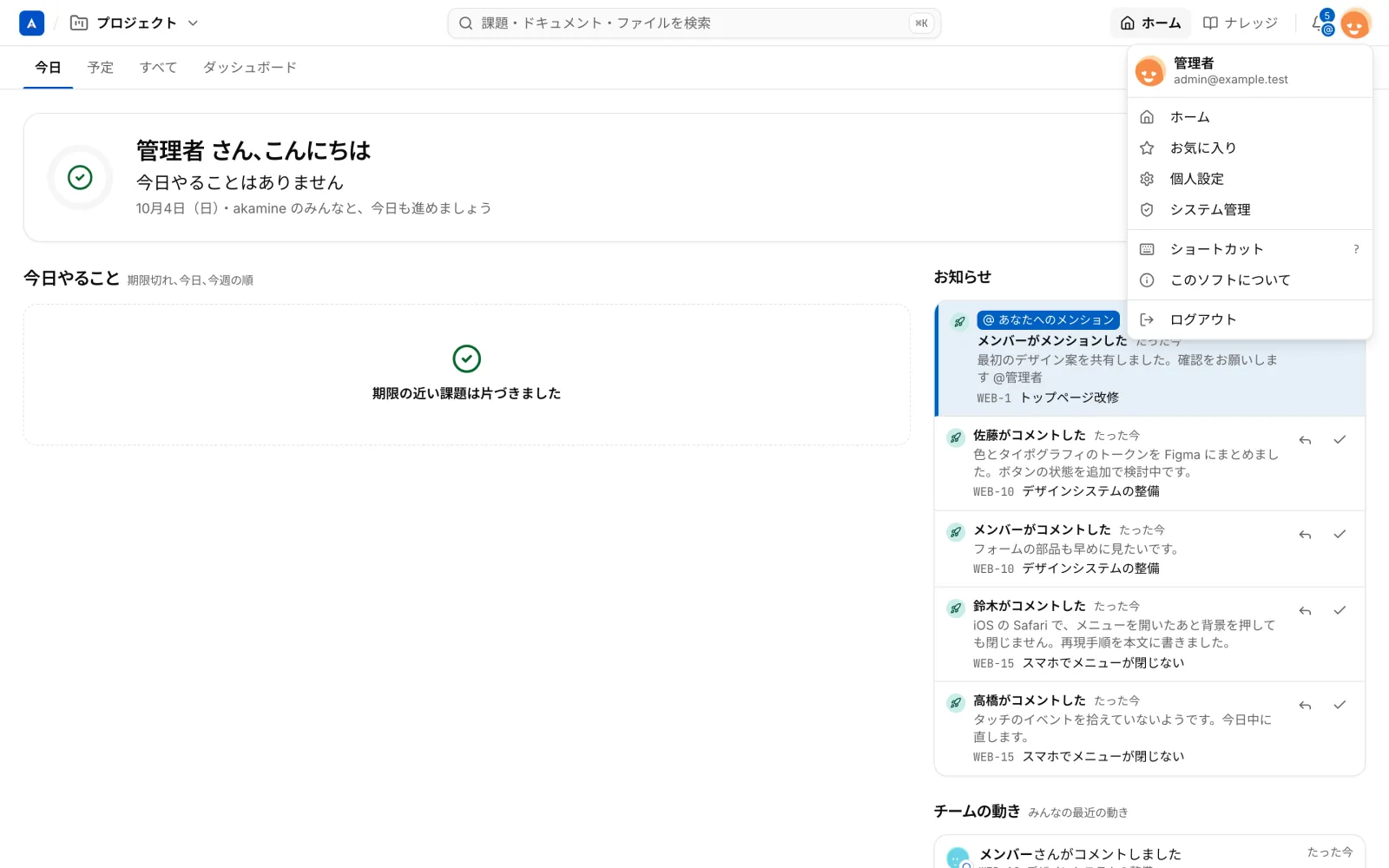Open メンバーさんがコメントしました activity item
This screenshot has height=868, width=1389.
[x=1149, y=853]
